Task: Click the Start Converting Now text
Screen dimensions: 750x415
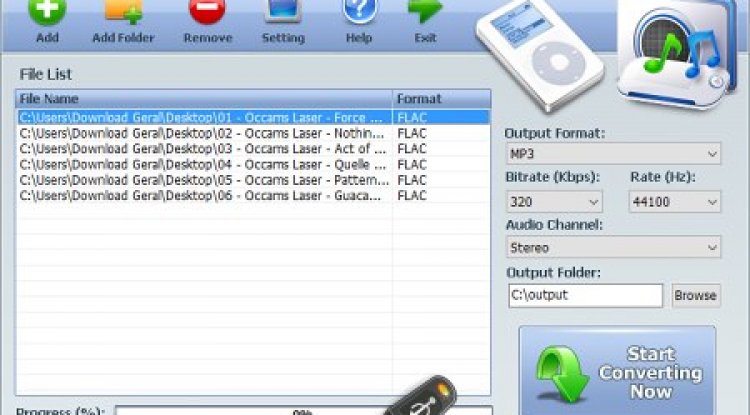Action: click(651, 372)
